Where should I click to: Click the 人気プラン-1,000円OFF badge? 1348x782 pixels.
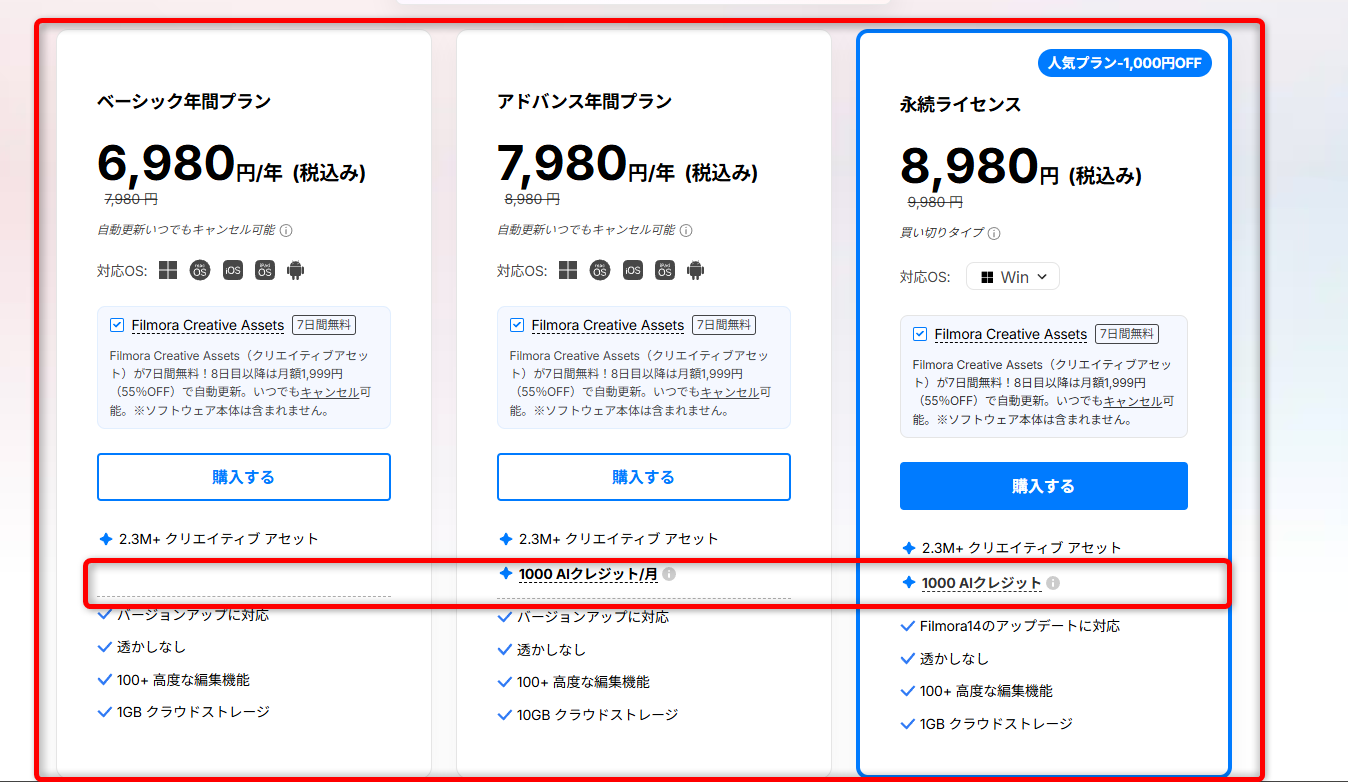[1125, 64]
